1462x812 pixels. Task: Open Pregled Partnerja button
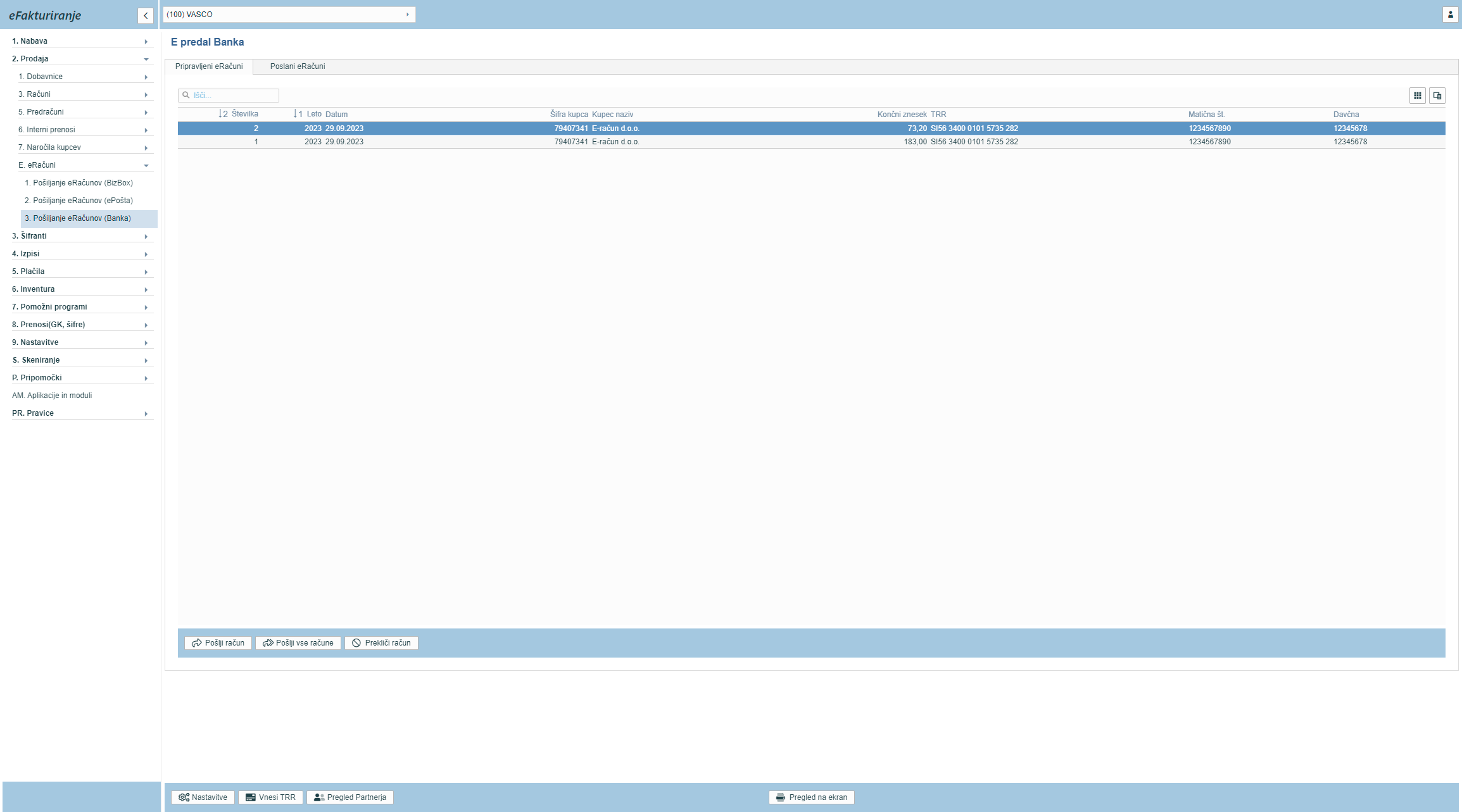[350, 797]
